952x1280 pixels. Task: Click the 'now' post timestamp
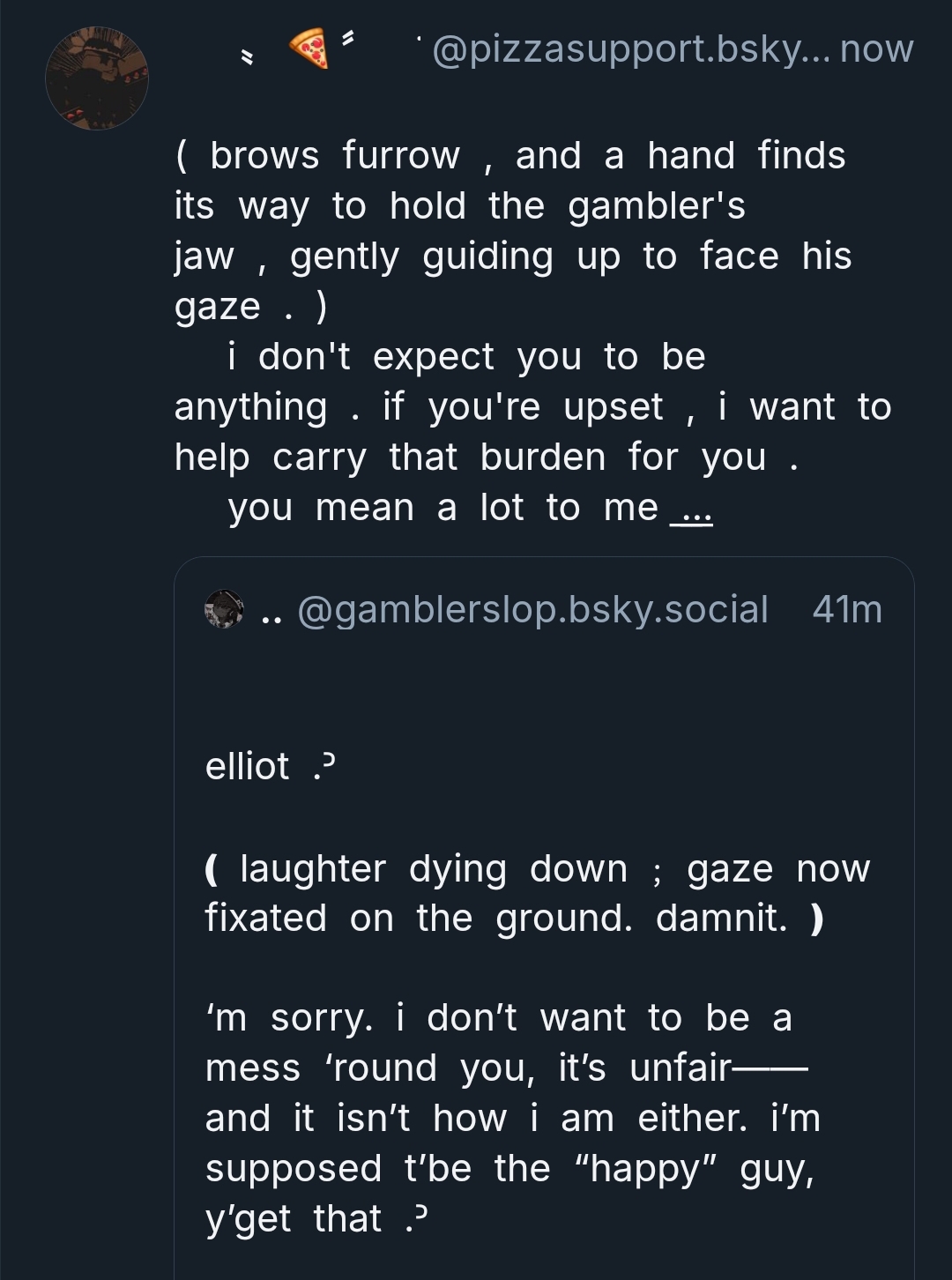click(x=876, y=48)
